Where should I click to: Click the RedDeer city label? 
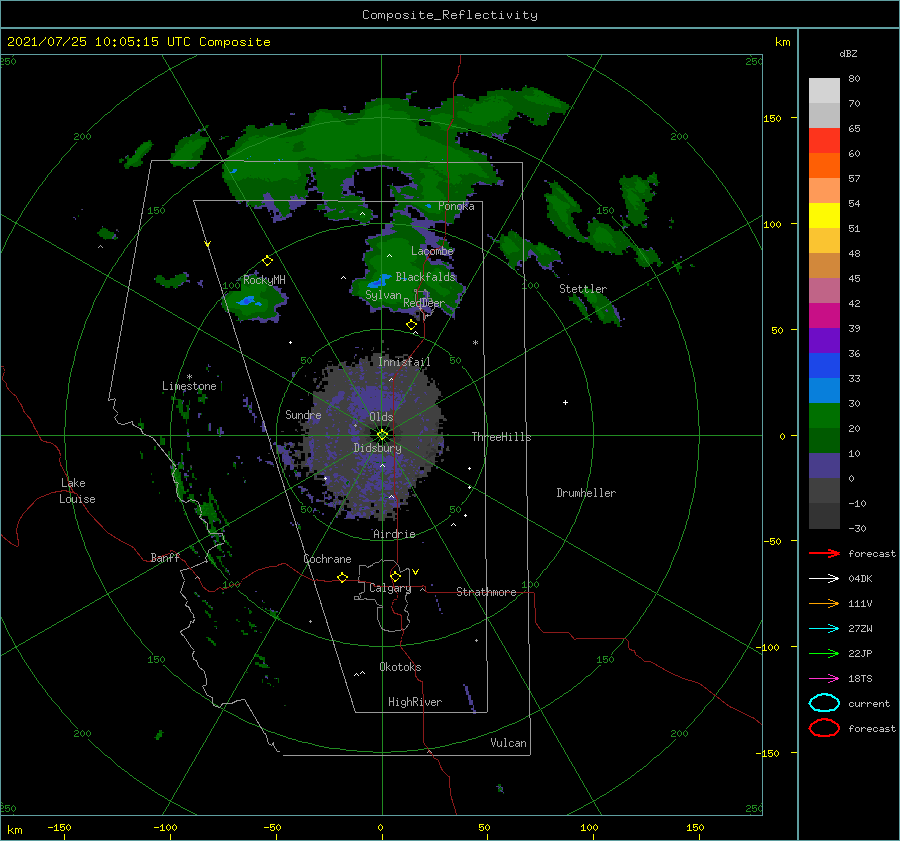coord(424,303)
